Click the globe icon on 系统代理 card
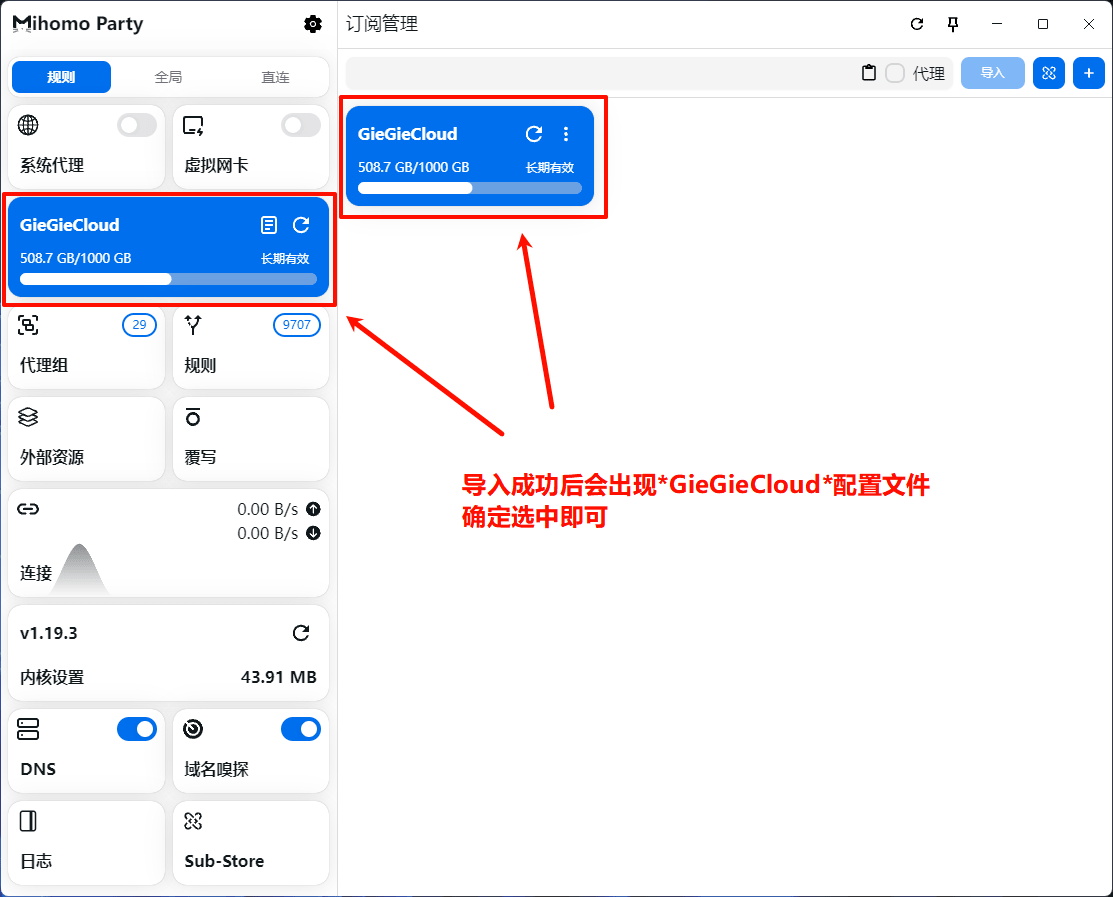 (x=28, y=125)
